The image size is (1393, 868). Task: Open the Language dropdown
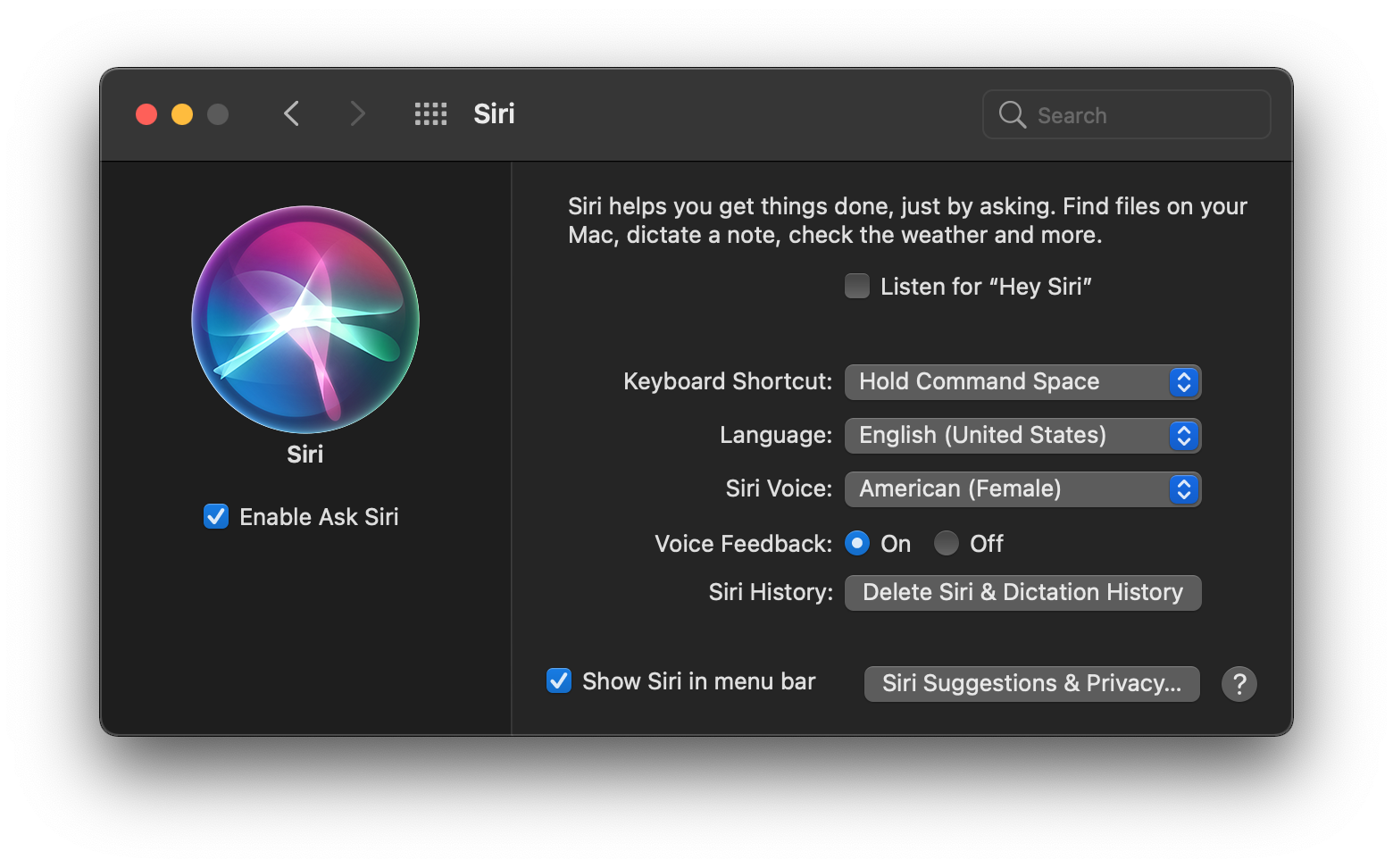(1022, 436)
